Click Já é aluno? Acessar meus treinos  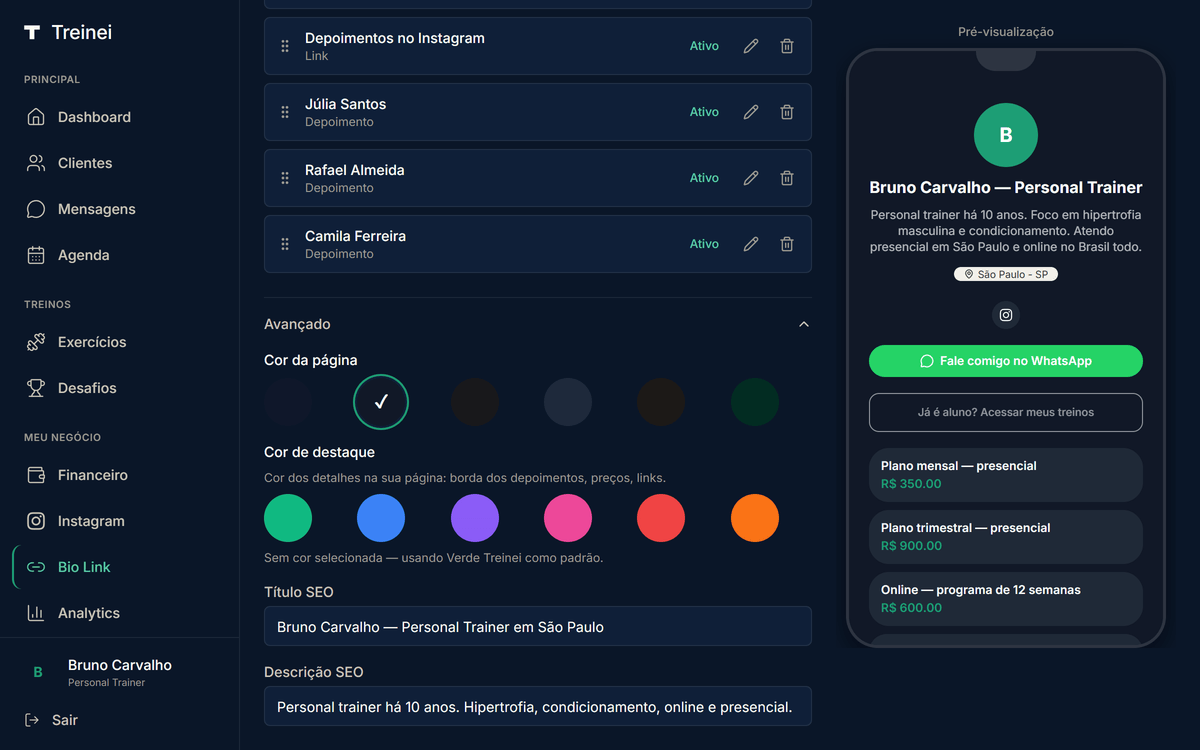[x=1006, y=412]
